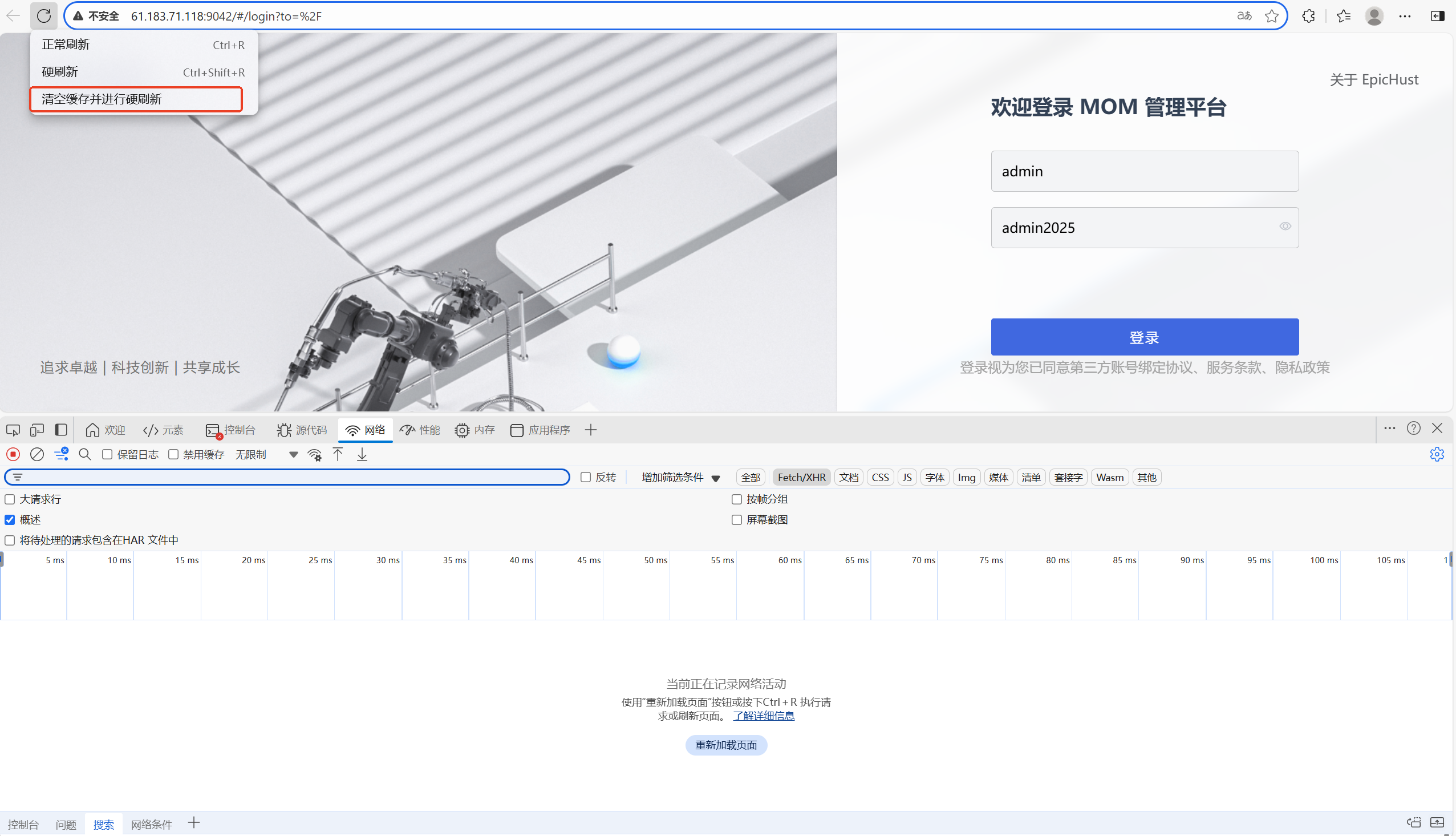Enable the 禁用缓存 checkbox

[x=173, y=455]
